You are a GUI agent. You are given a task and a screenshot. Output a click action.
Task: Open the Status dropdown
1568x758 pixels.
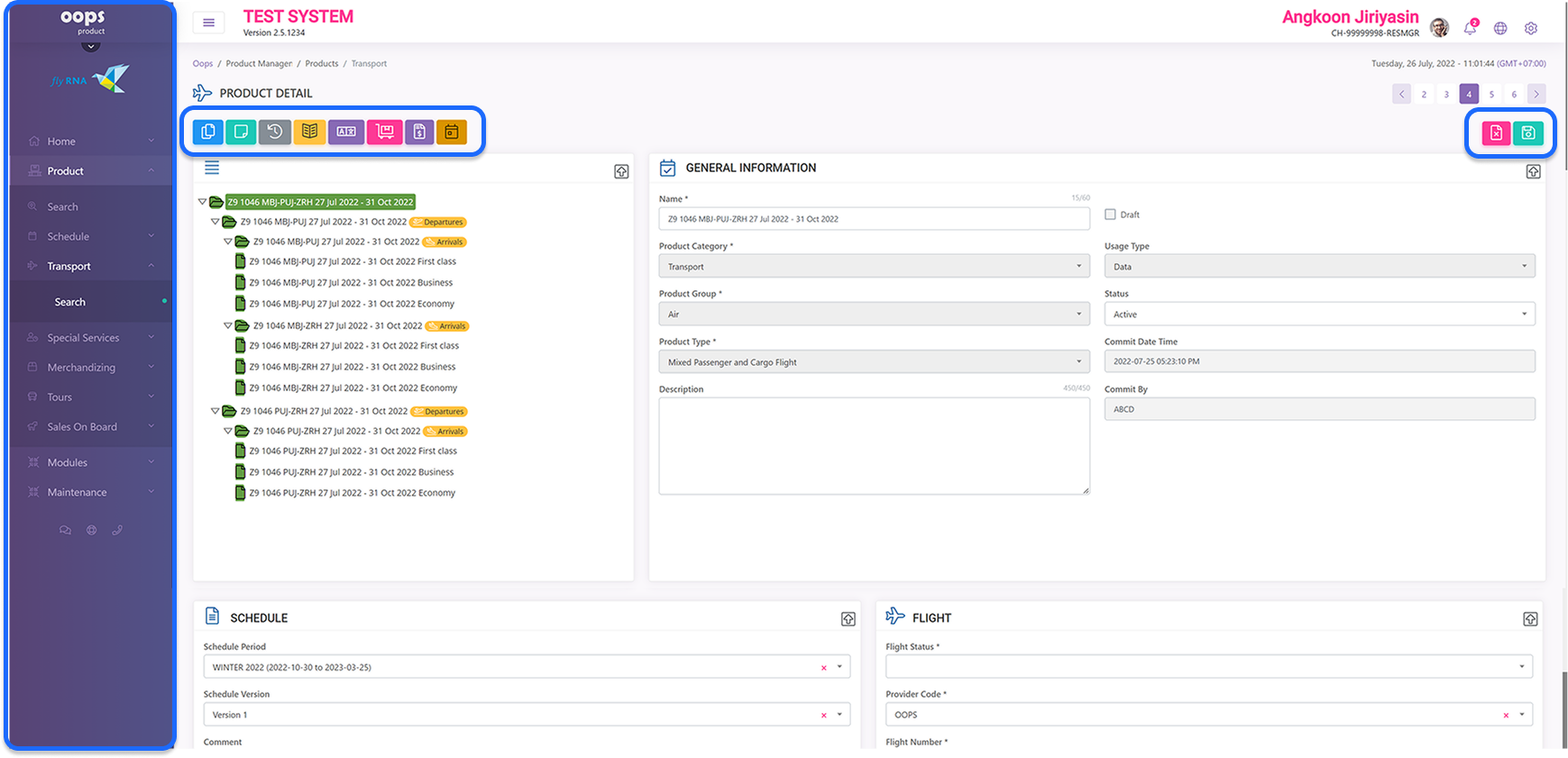(x=1318, y=315)
